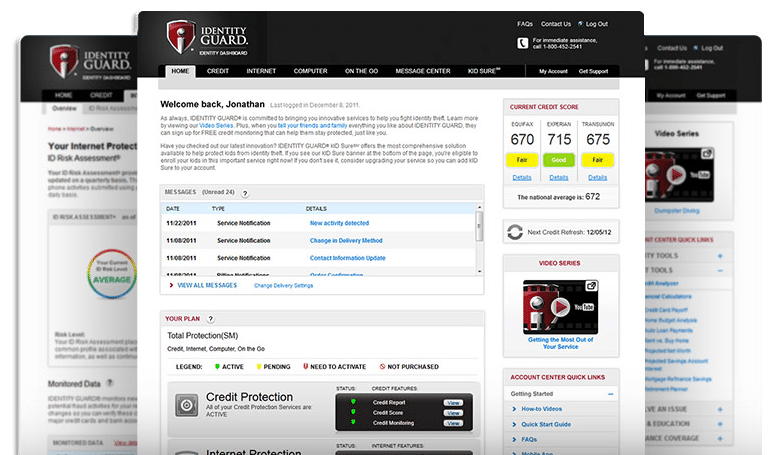View Equifax score details
Screen dimensions: 778x455
click(x=522, y=178)
